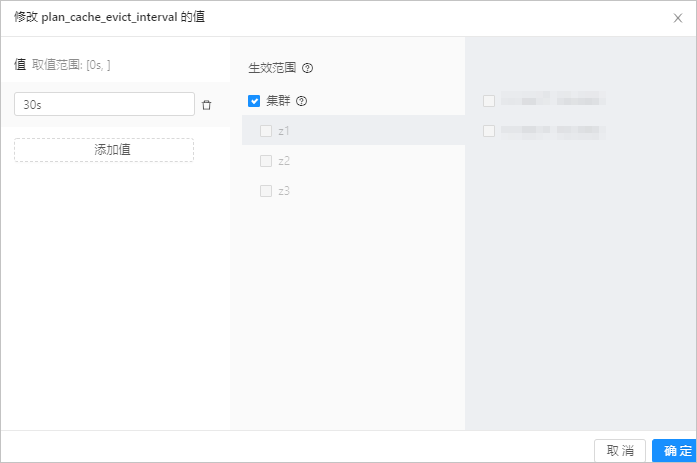Open help tooltip beside 集群
697x463 pixels.
(301, 101)
